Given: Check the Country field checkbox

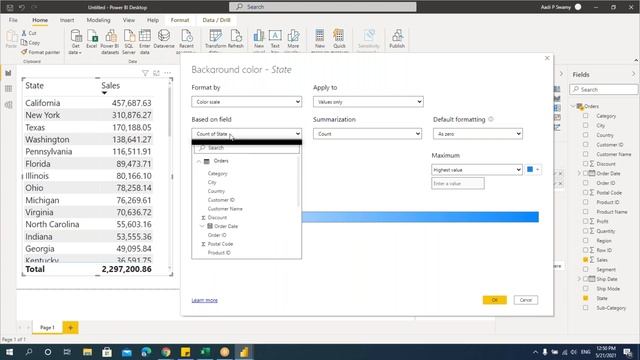Looking at the screenshot, I should [x=586, y=135].
